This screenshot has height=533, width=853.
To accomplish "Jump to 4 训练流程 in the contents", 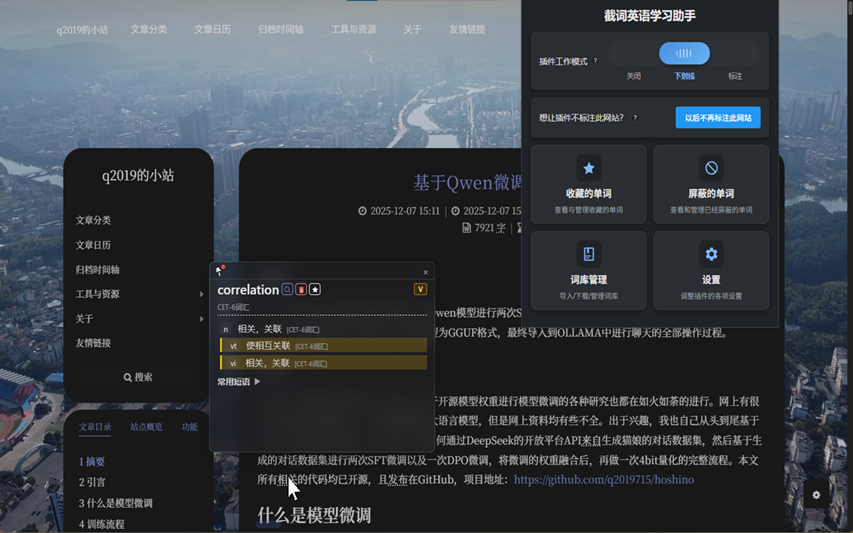I will click(101, 524).
